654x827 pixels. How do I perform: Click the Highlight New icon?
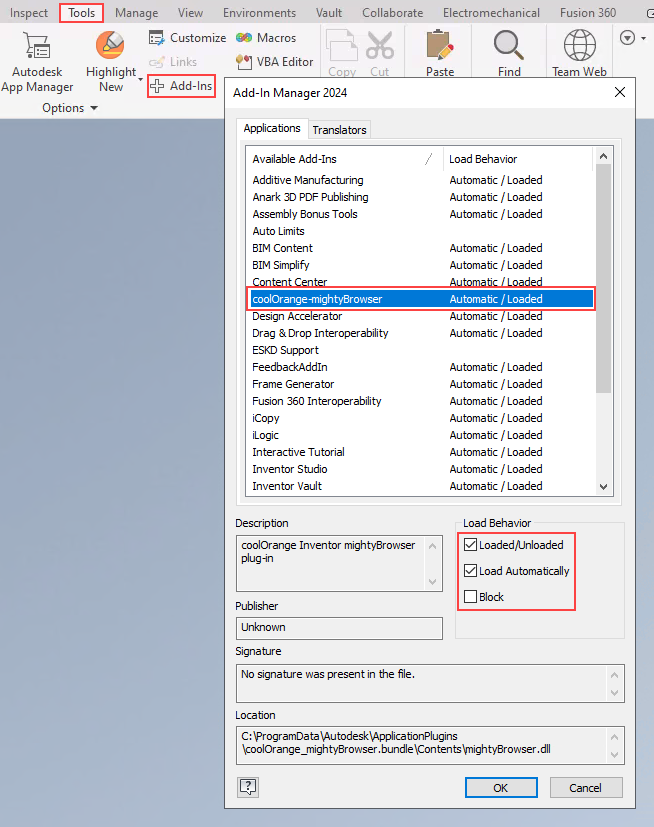point(110,45)
